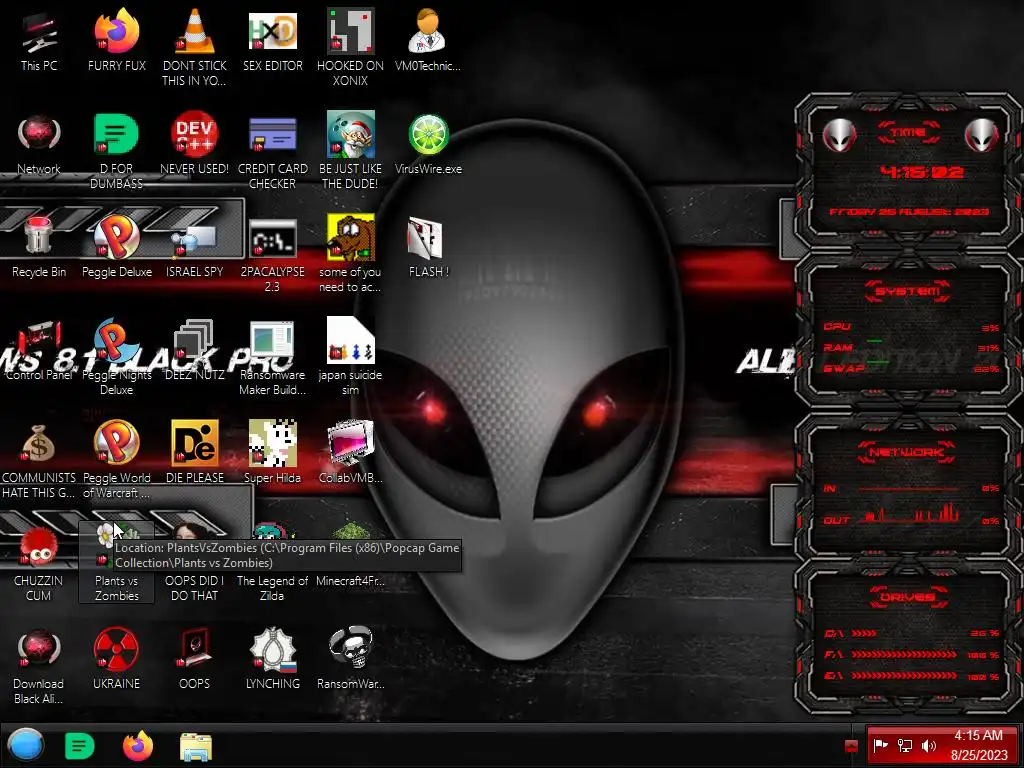Click the right alien head in TIME widget
Screen dimensions: 1024x768
coord(982,135)
